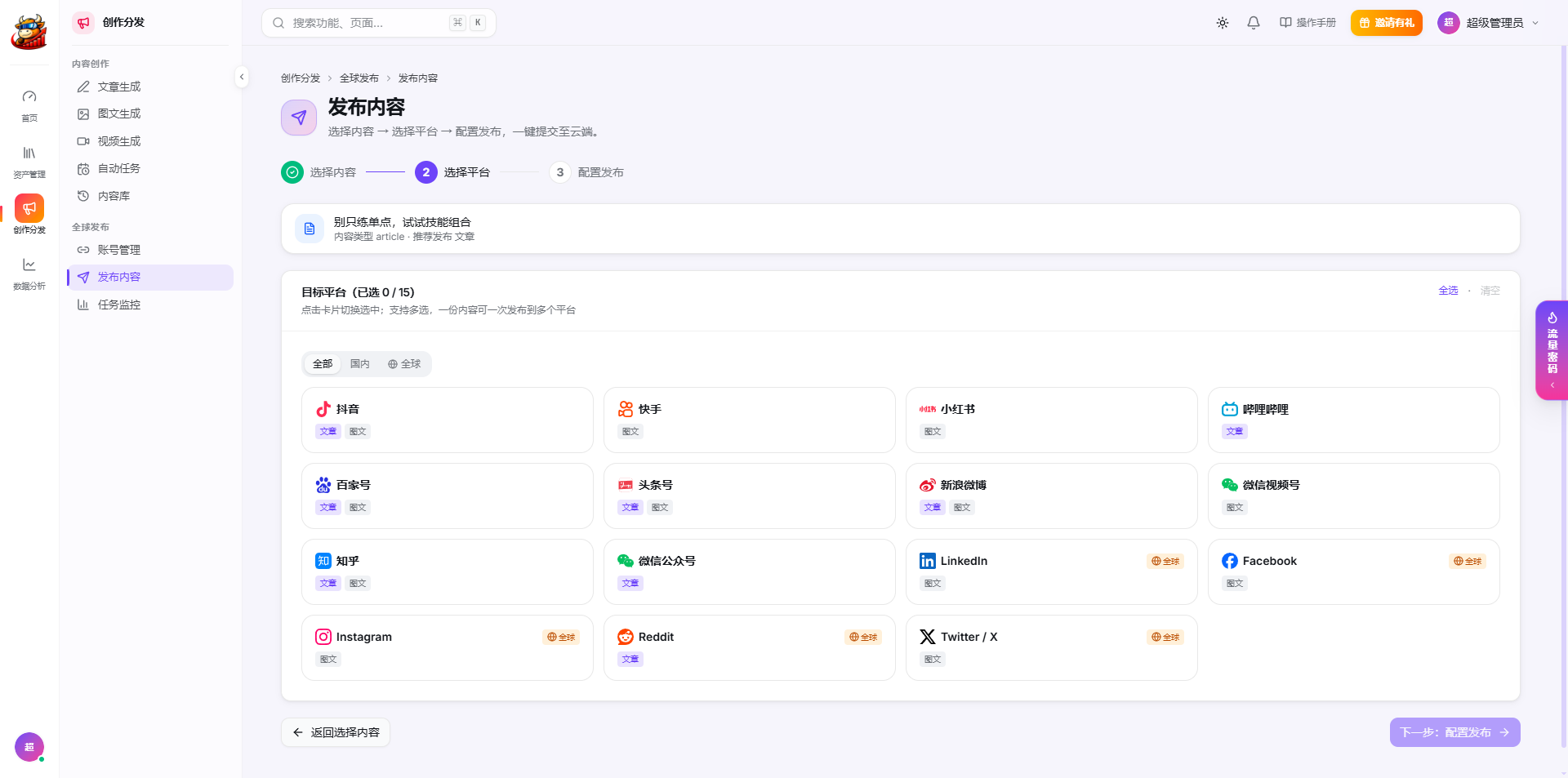Toggle light/dark theme sun icon
Viewport: 1568px width, 778px height.
1223,23
